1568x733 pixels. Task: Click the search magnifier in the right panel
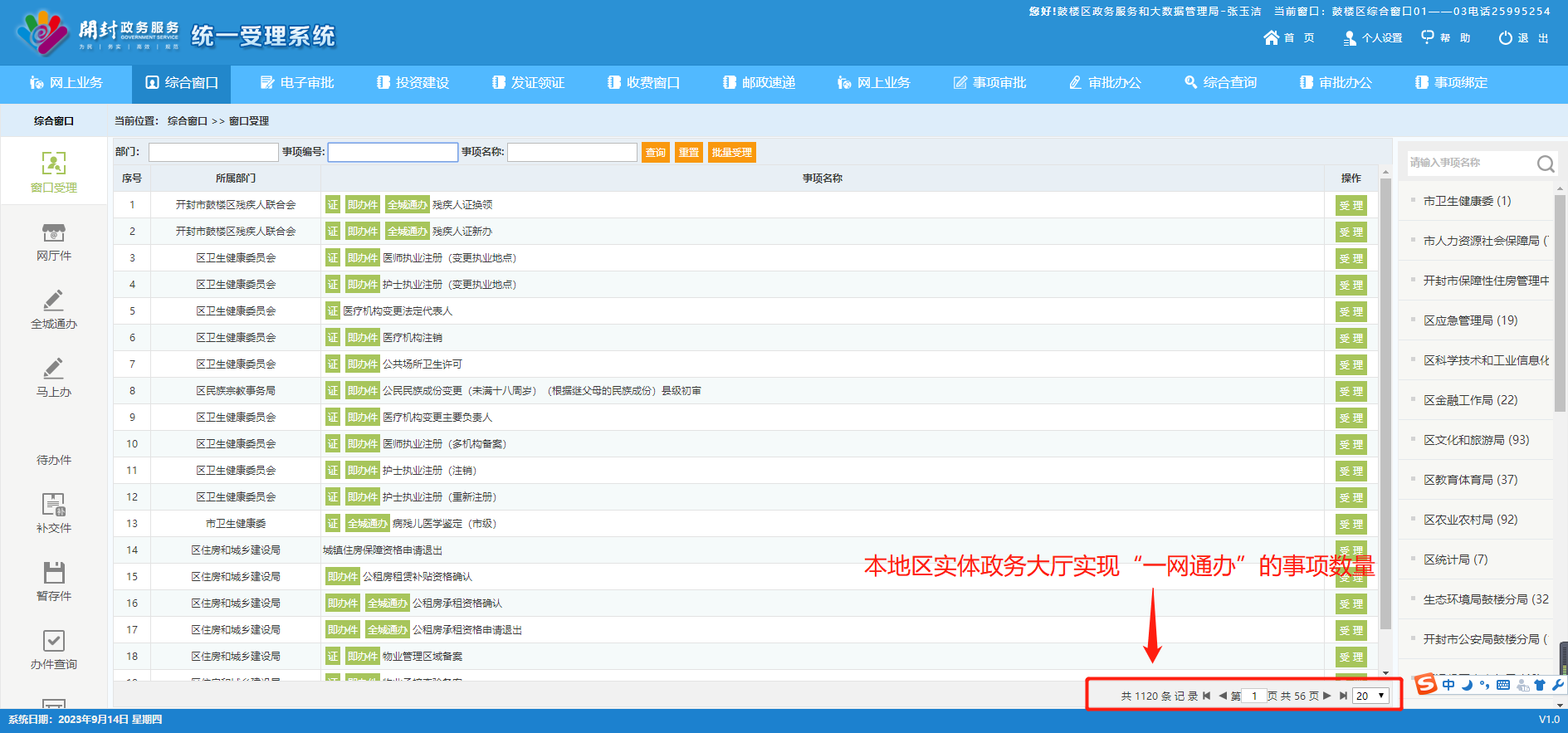point(1545,164)
